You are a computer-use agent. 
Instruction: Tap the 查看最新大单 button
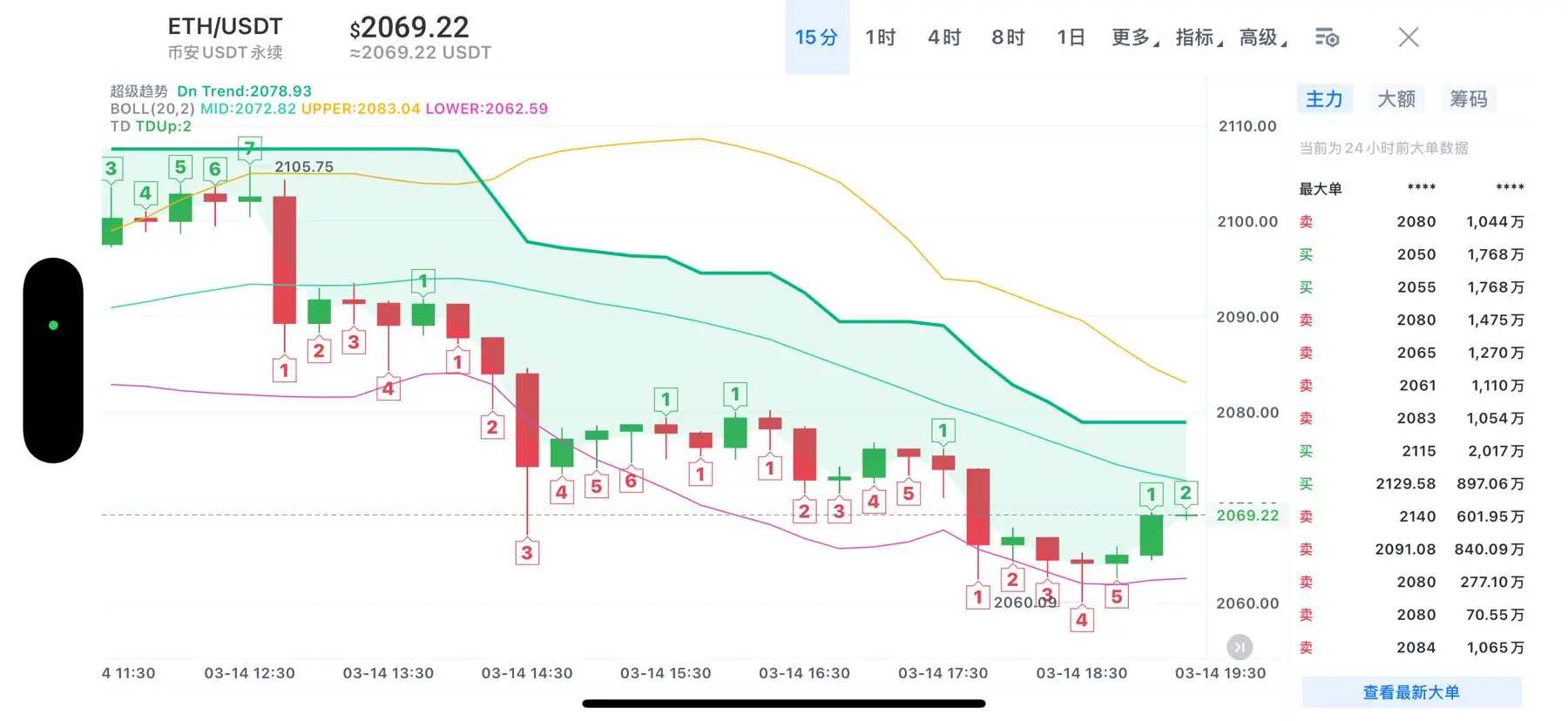pos(1411,692)
